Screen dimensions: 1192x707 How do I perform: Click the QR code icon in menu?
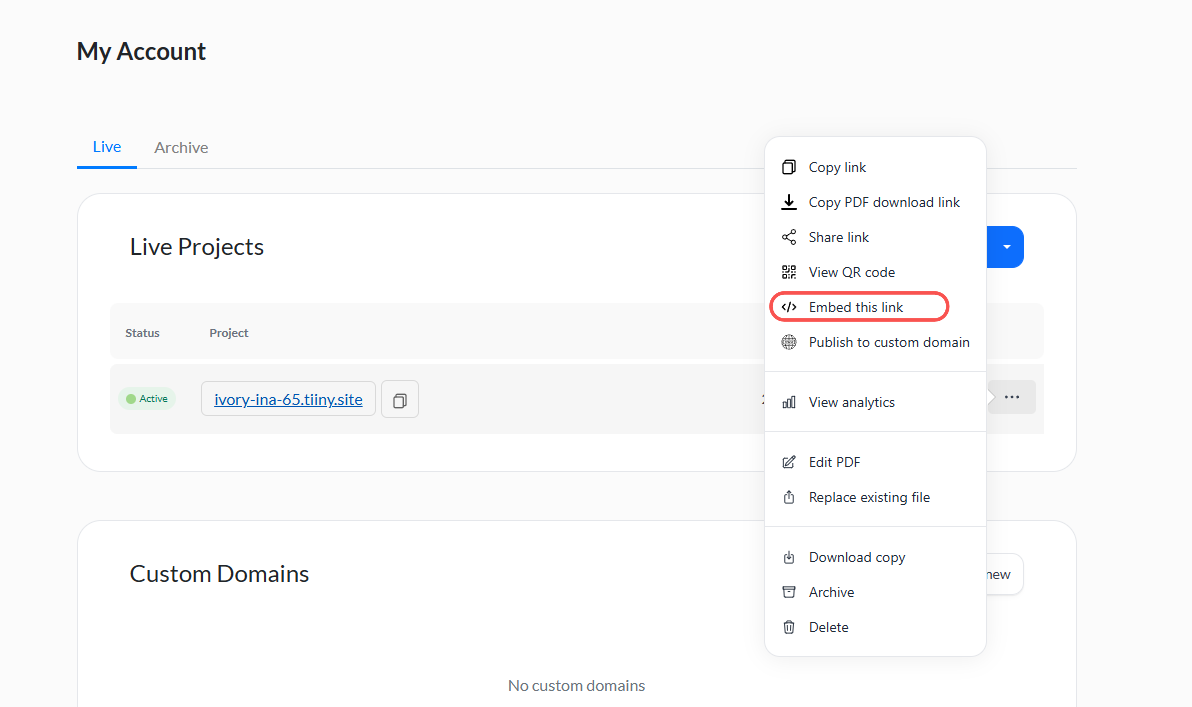[788, 272]
